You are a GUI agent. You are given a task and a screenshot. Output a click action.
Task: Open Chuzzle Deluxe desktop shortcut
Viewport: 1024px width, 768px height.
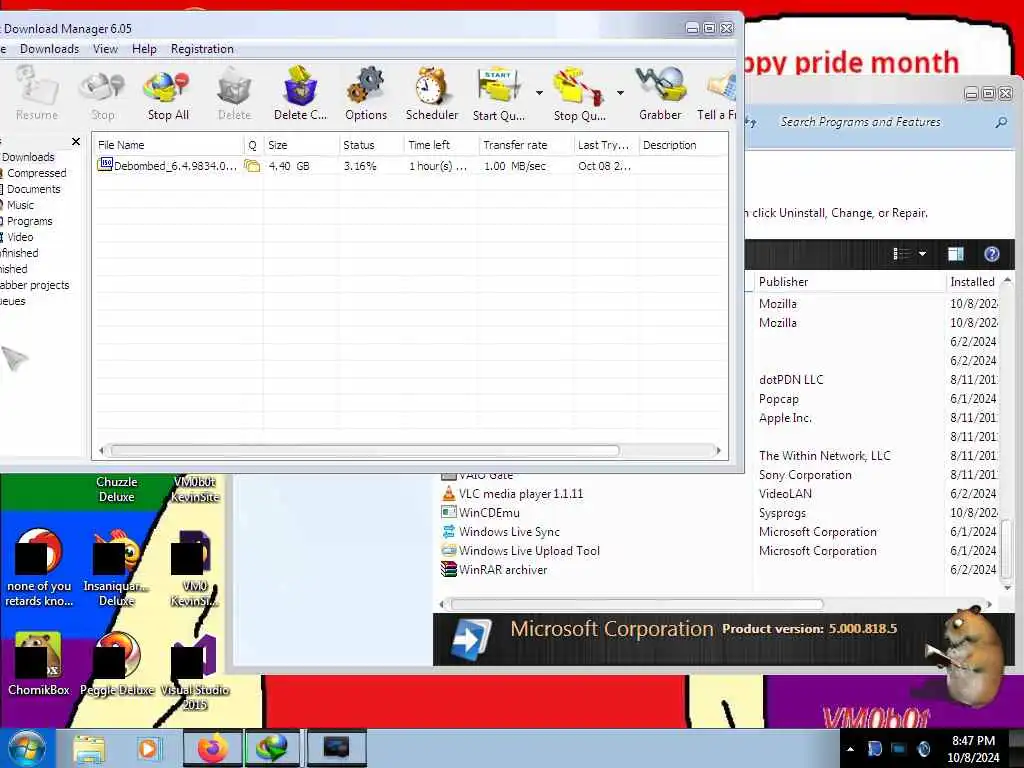point(116,489)
